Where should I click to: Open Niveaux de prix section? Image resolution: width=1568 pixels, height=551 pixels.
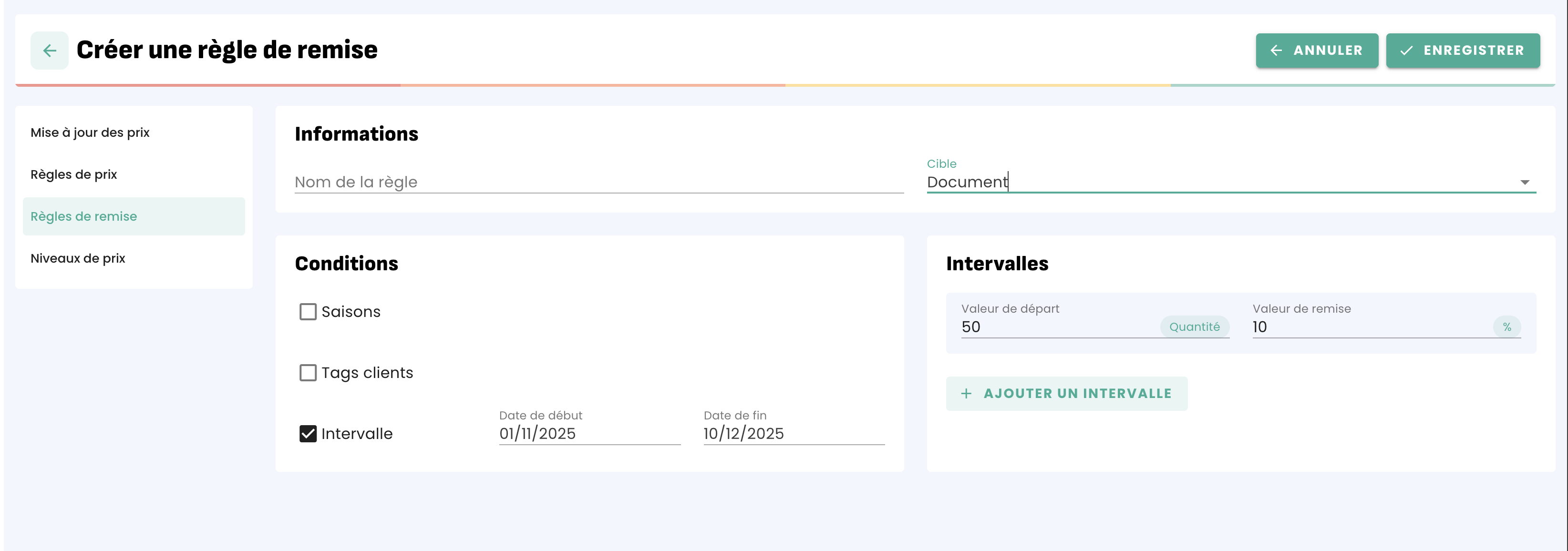78,258
